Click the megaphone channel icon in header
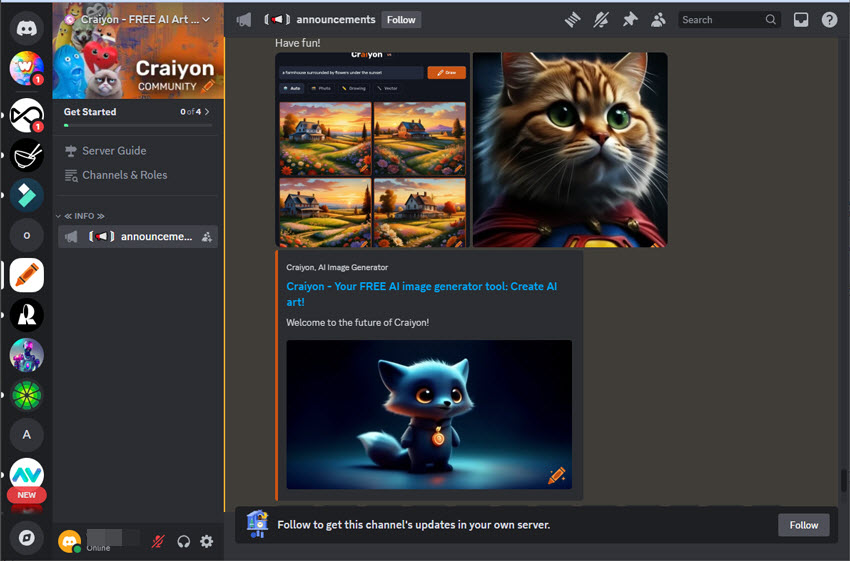The height and width of the screenshot is (561, 850). [x=244, y=20]
